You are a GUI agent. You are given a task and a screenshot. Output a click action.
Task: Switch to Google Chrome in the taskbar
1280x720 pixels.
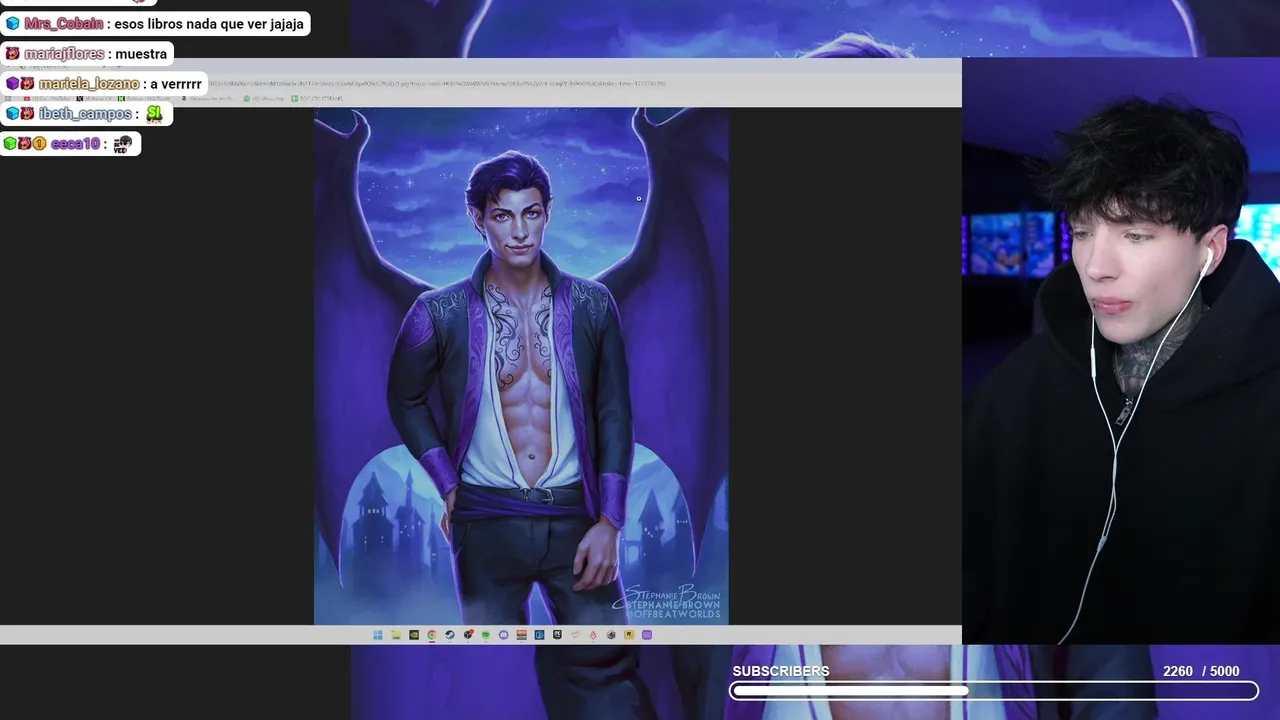tap(432, 635)
